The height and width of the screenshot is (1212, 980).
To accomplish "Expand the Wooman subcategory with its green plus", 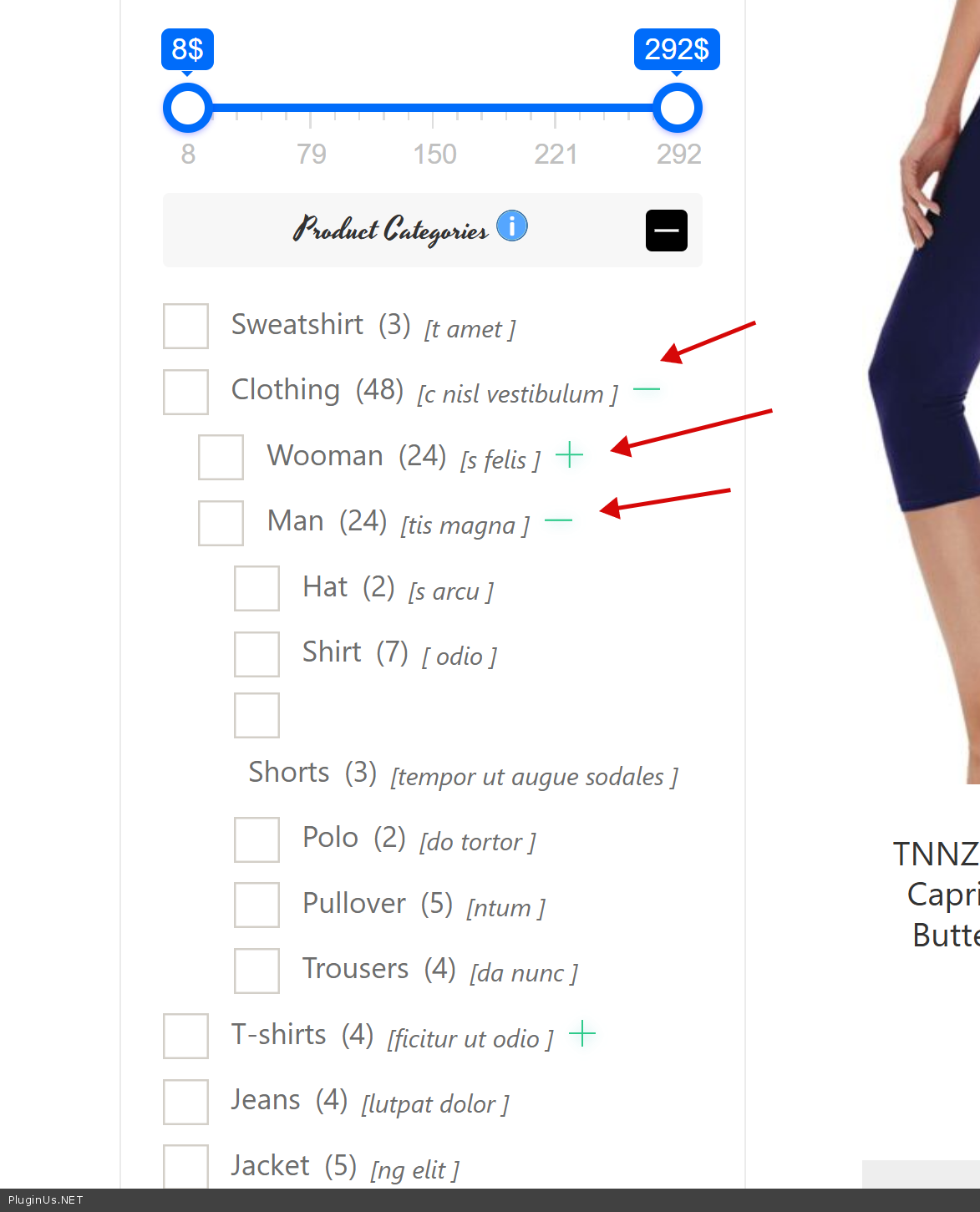I will [570, 455].
